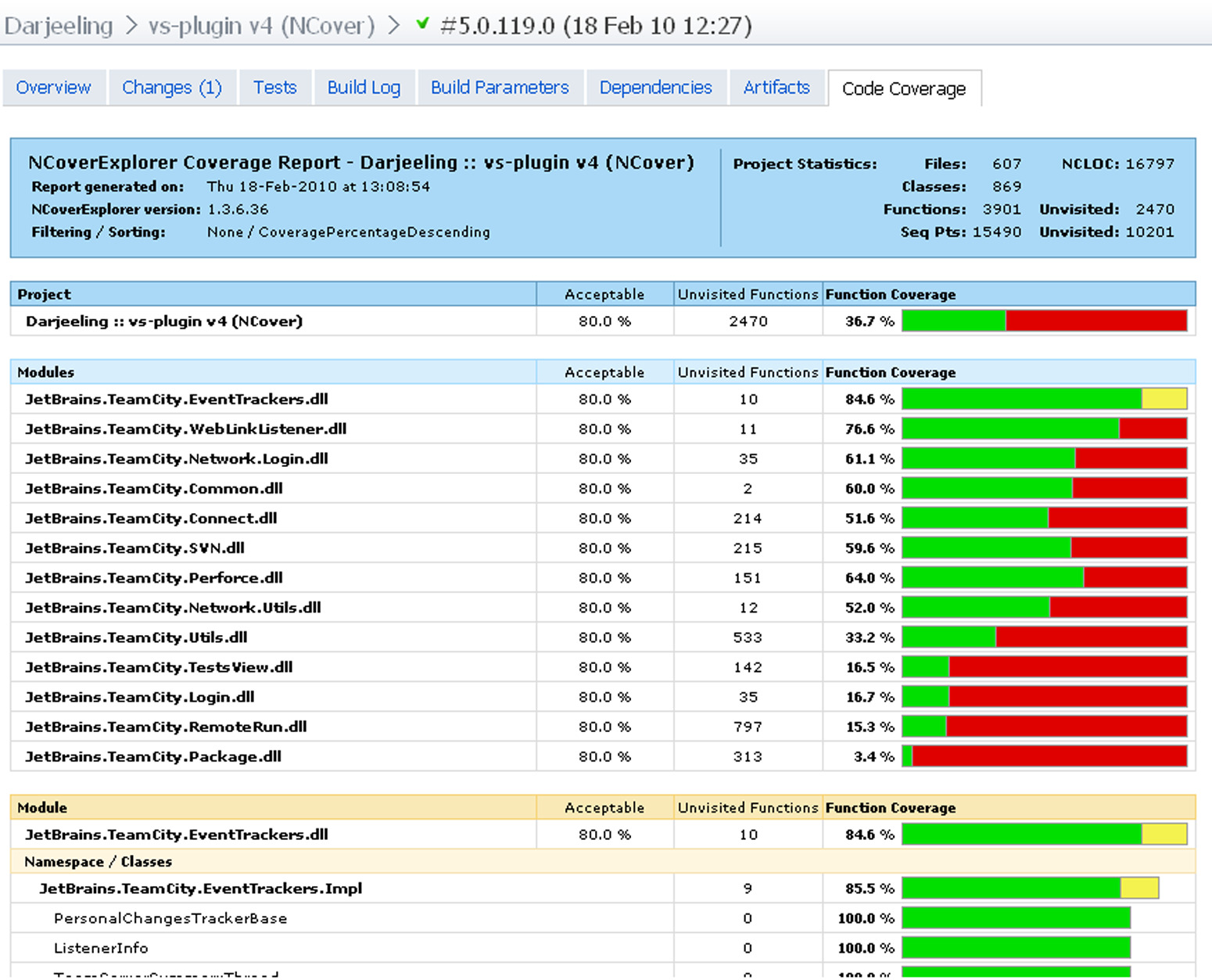This screenshot has height=980, width=1212.
Task: Go to the Dependencies tab
Action: tap(655, 88)
